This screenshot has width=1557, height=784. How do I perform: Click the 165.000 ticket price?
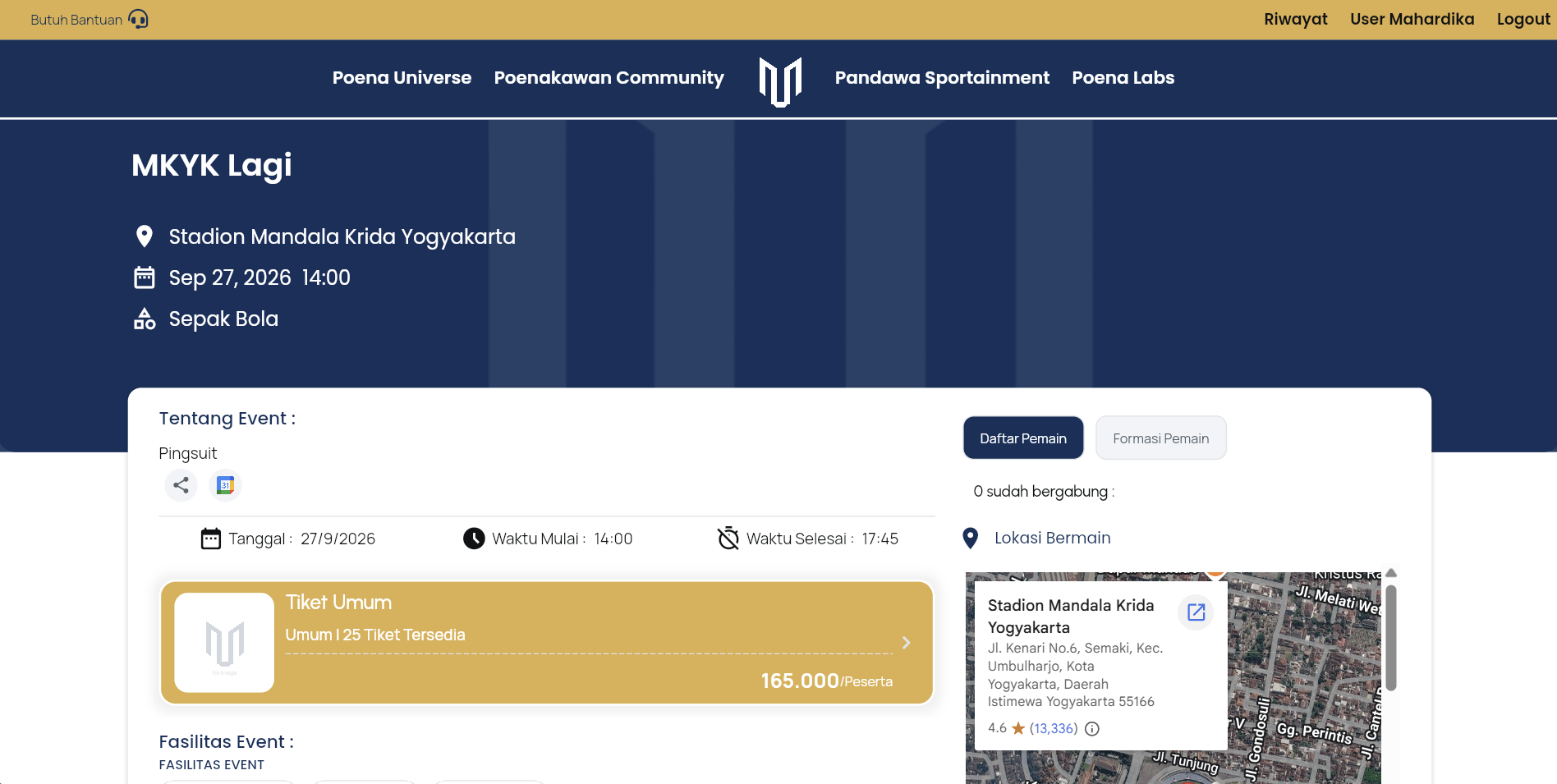pyautogui.click(x=800, y=681)
